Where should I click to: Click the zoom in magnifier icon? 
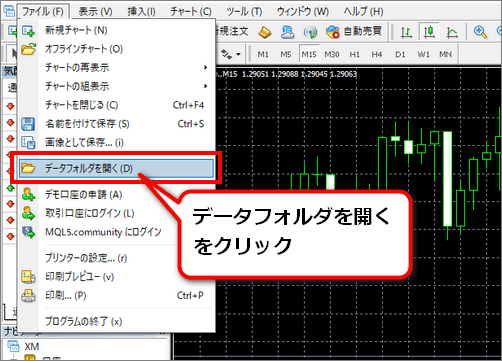[480, 32]
